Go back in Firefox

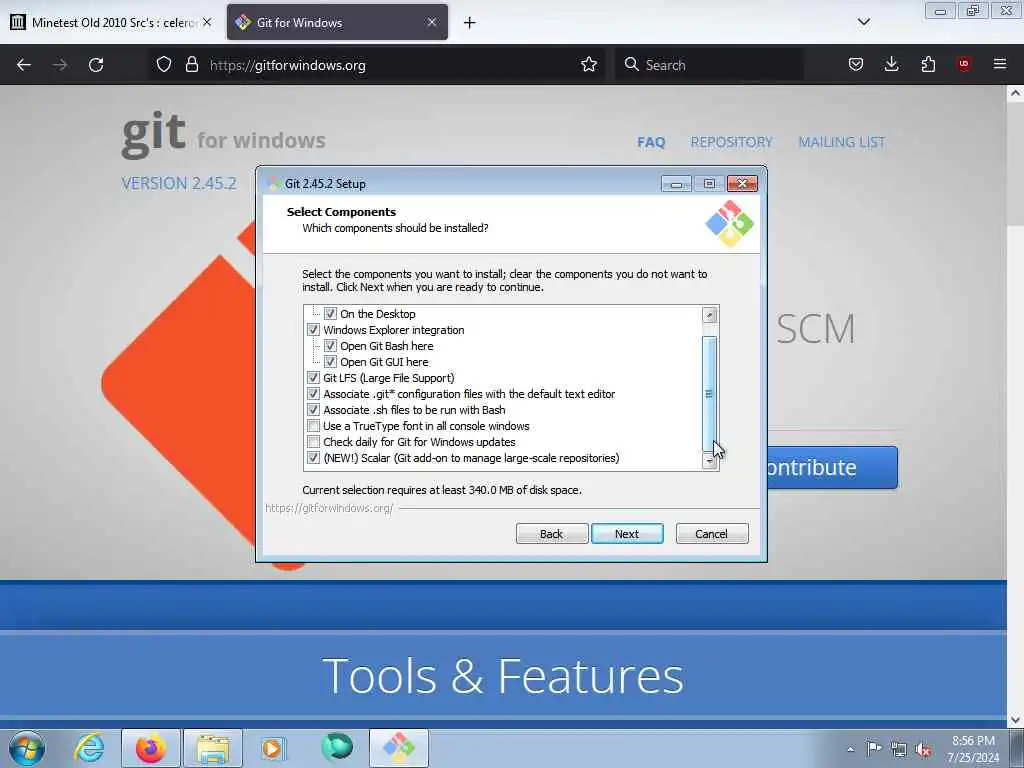24,65
